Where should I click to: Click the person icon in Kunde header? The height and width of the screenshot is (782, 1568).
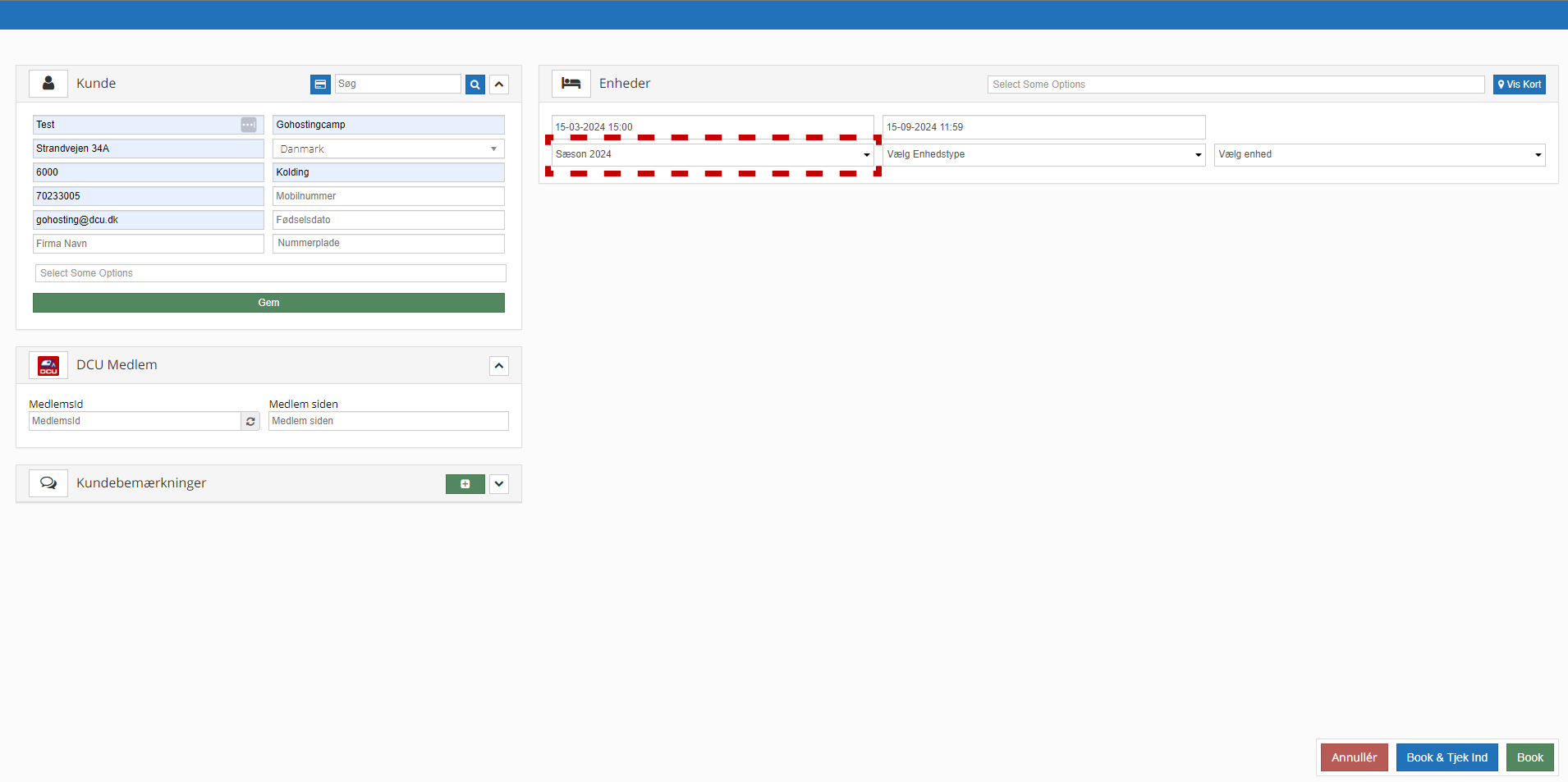pos(48,84)
